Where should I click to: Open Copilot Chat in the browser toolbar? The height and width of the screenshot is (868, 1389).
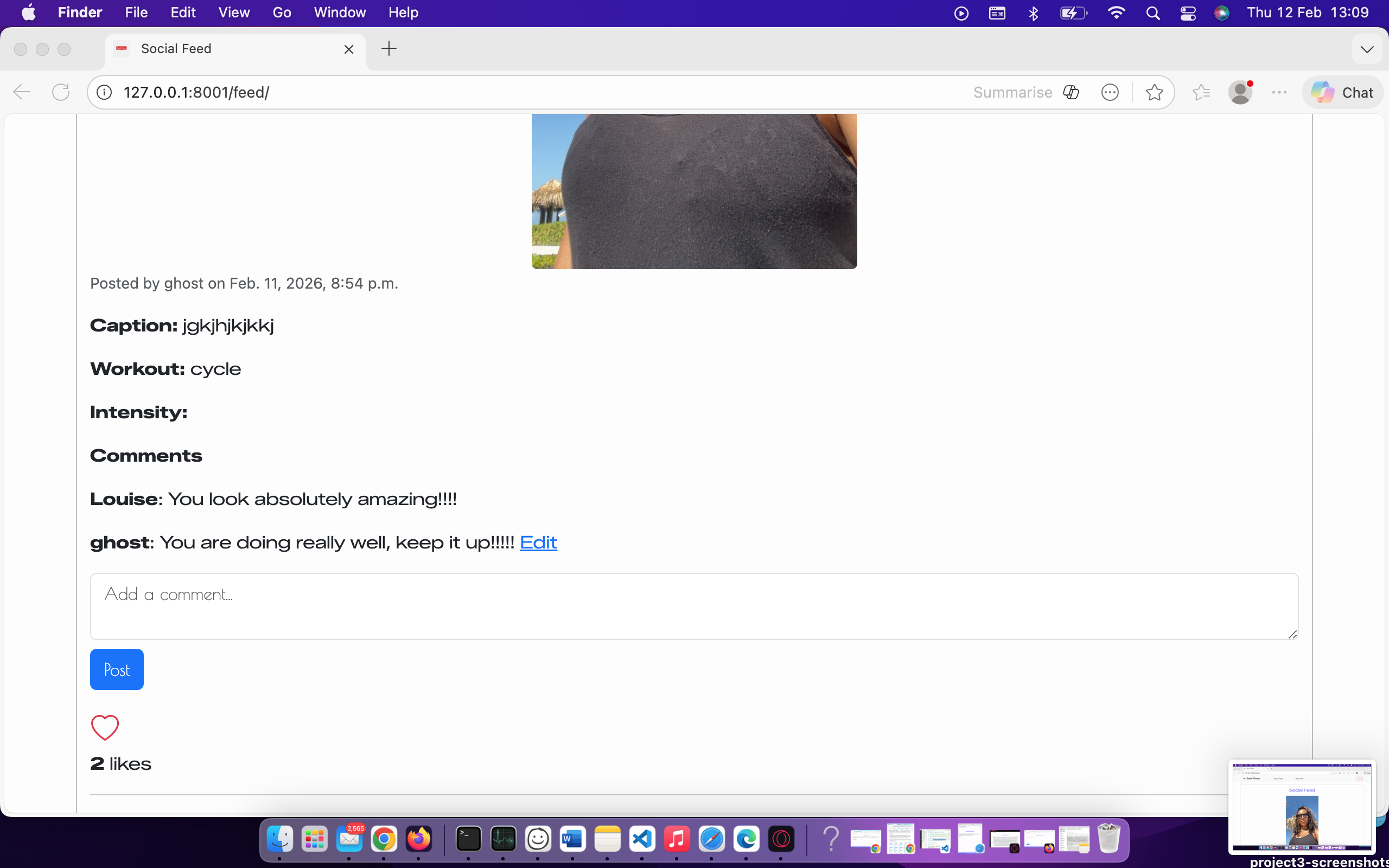(x=1342, y=92)
